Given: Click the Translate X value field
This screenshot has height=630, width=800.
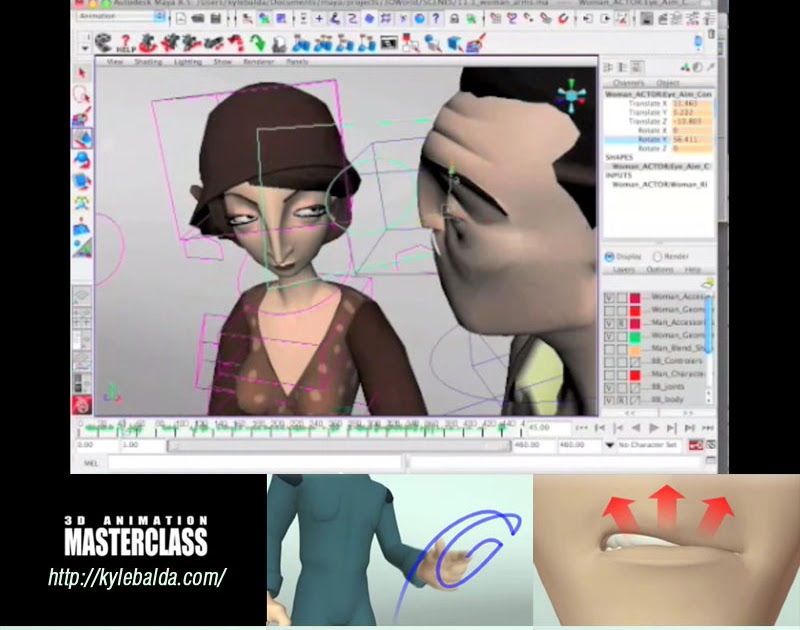Looking at the screenshot, I should point(692,104).
